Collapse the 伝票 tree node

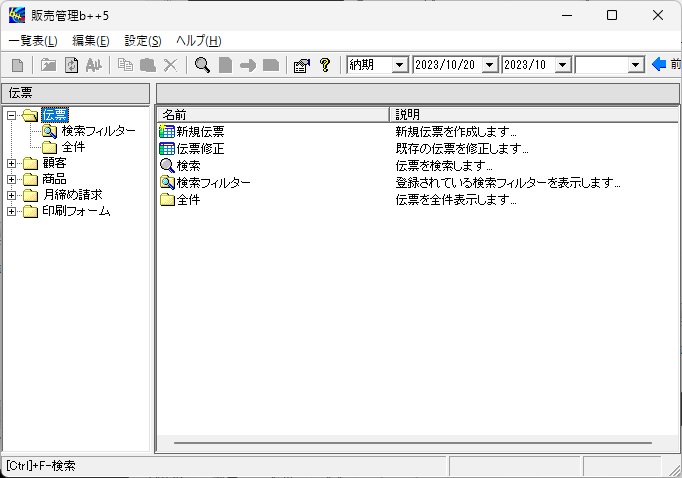pyautogui.click(x=12, y=115)
